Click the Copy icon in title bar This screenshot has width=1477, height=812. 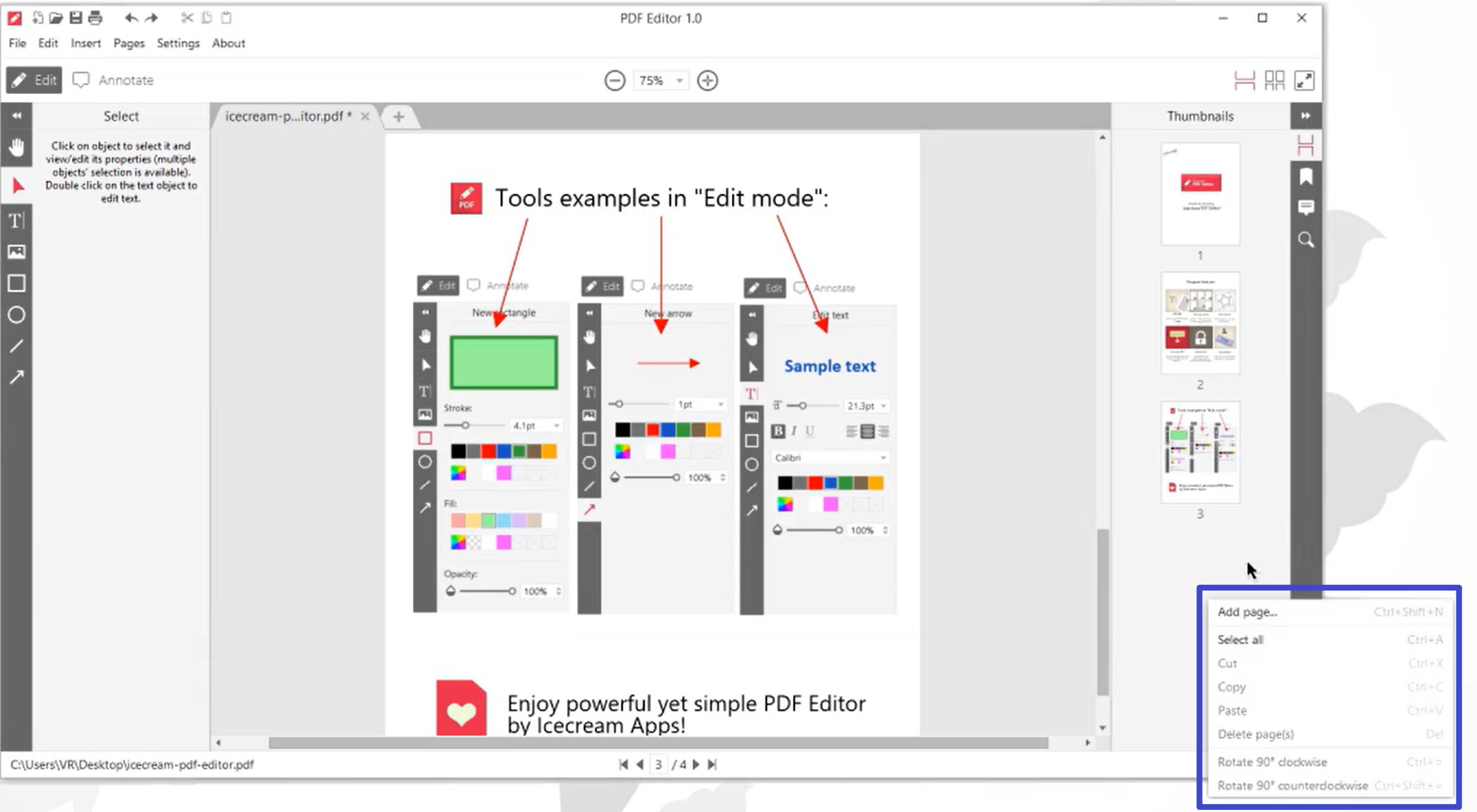tap(206, 18)
